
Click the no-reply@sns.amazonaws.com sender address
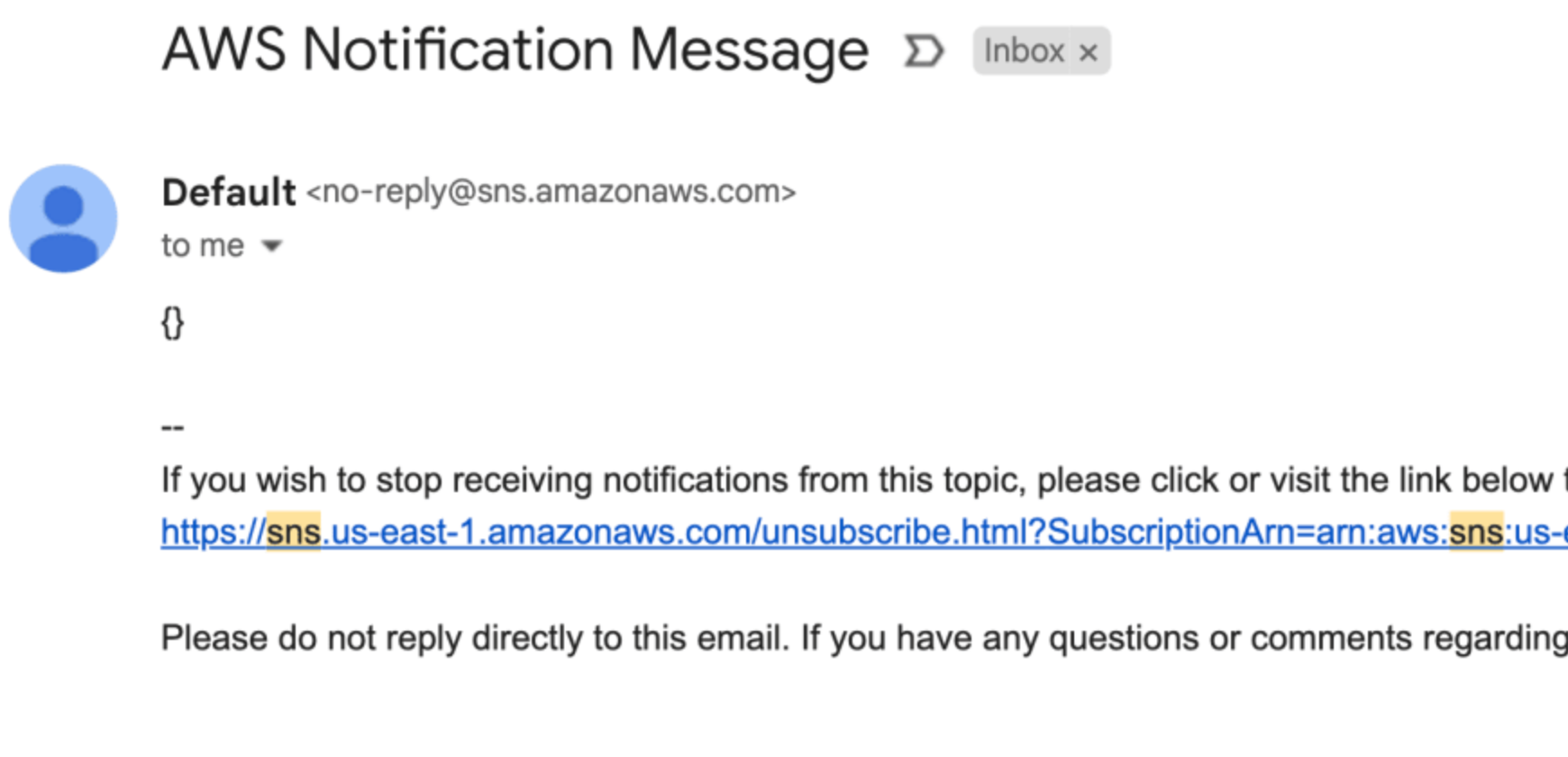[x=551, y=192]
